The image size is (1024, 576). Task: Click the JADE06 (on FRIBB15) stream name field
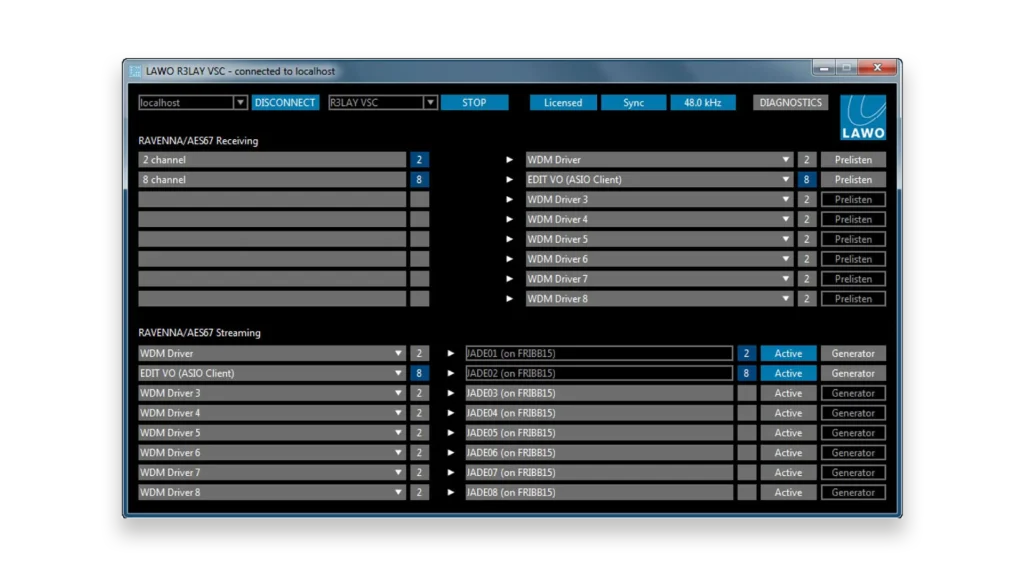(599, 453)
